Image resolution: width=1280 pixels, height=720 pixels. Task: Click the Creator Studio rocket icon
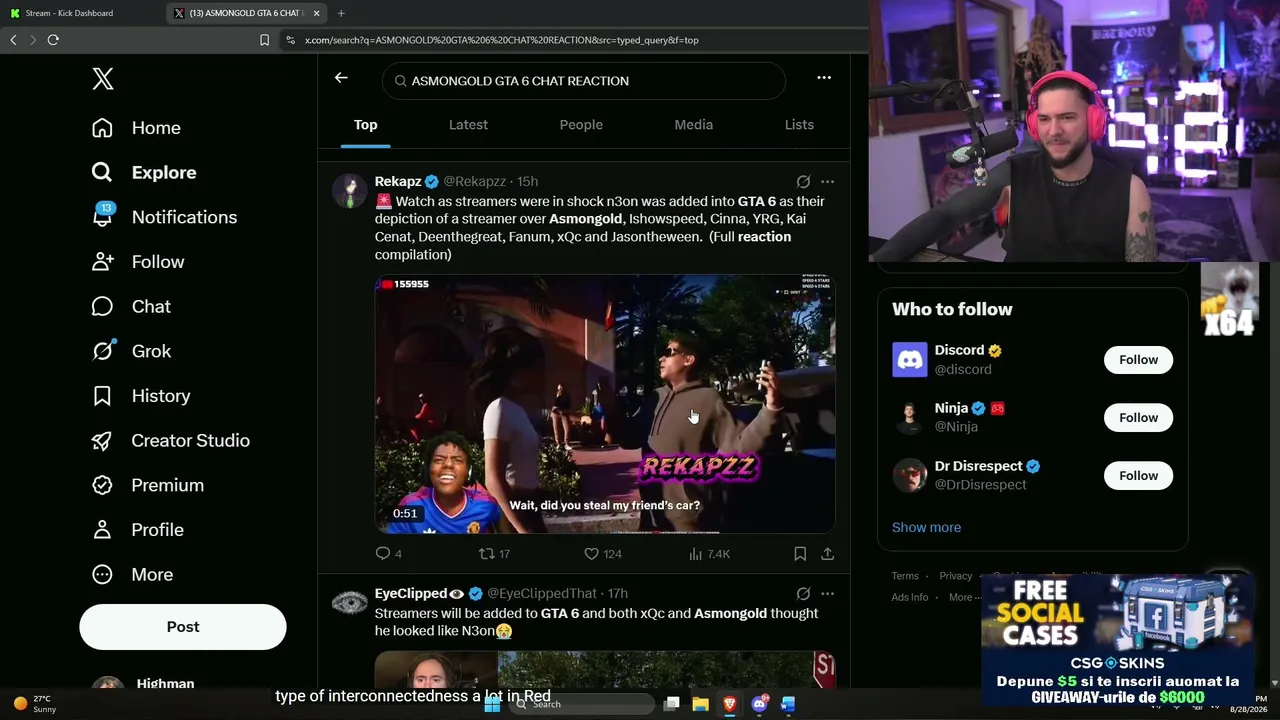click(x=102, y=440)
